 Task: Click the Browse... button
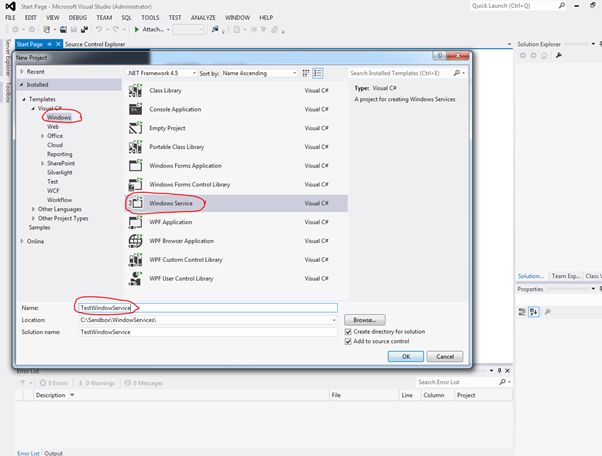[365, 320]
